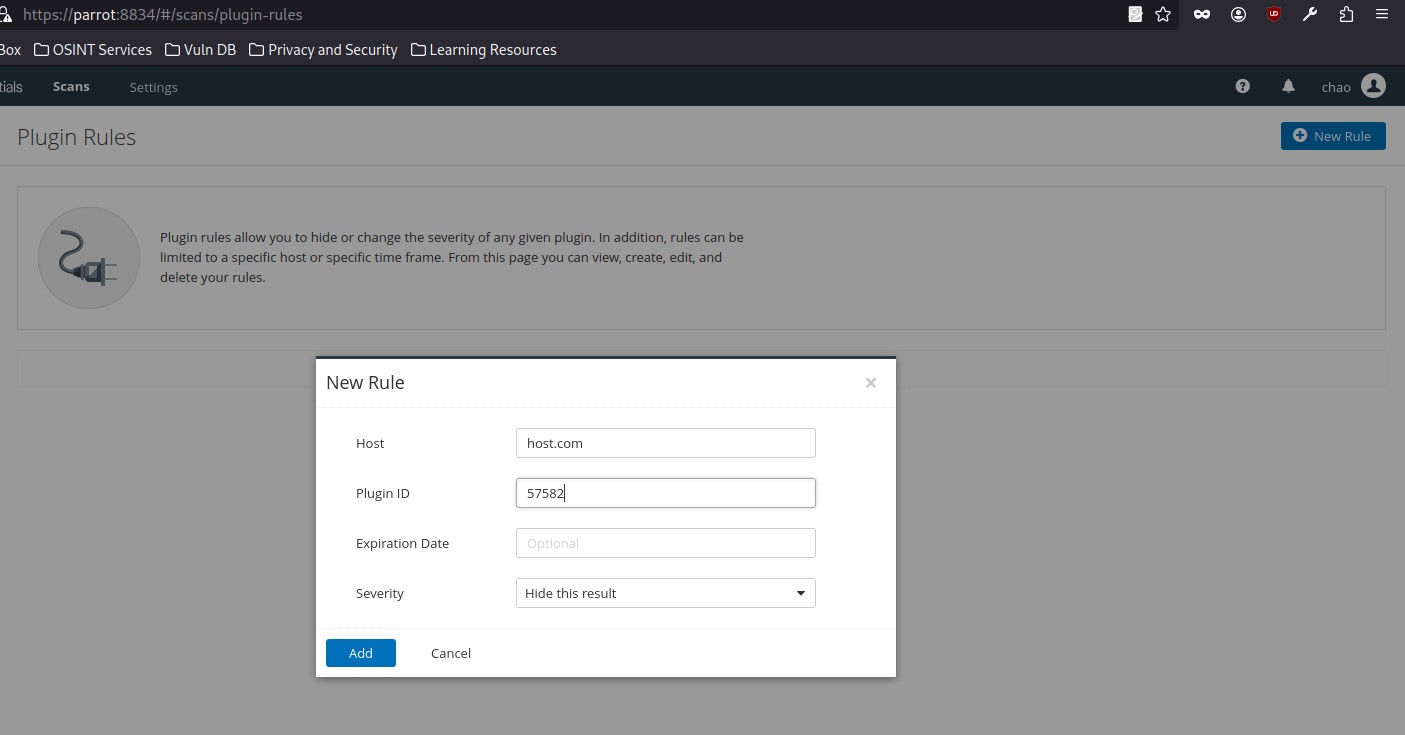The height and width of the screenshot is (735, 1405).
Task: Go to the Settings tab
Action: point(153,88)
